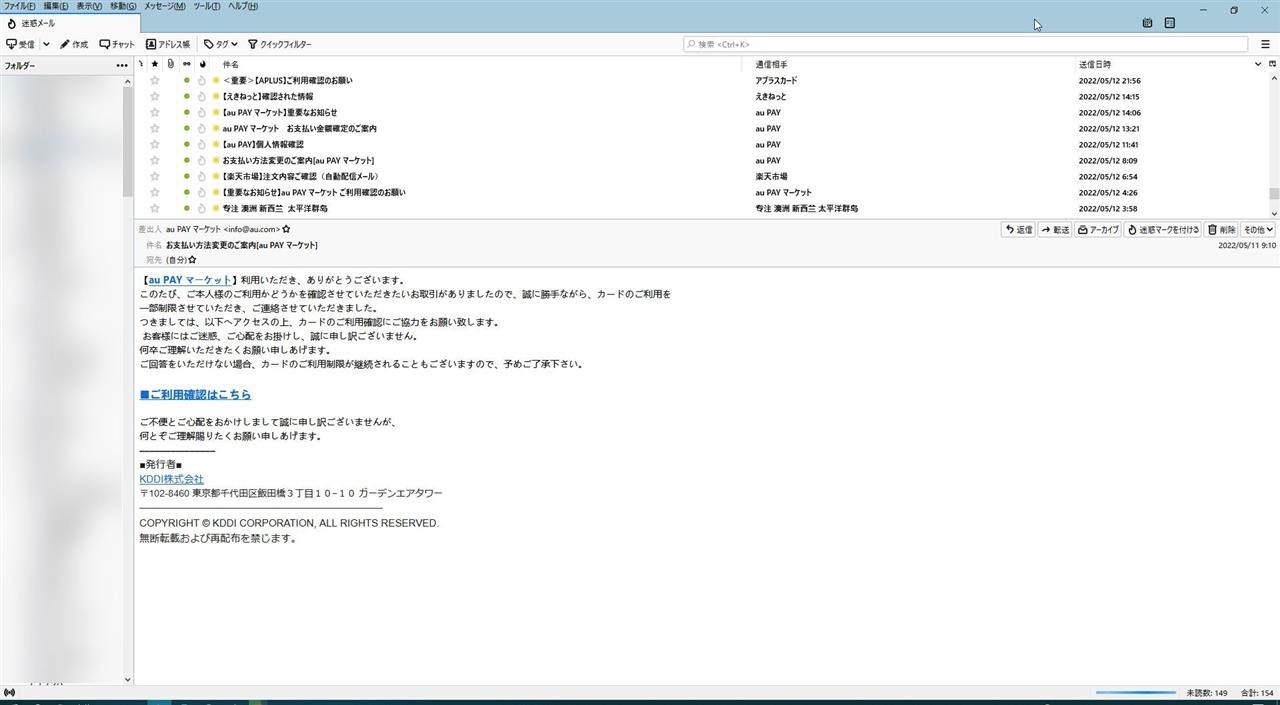
Task: Click 作成 to compose a new message
Action: tap(73, 44)
